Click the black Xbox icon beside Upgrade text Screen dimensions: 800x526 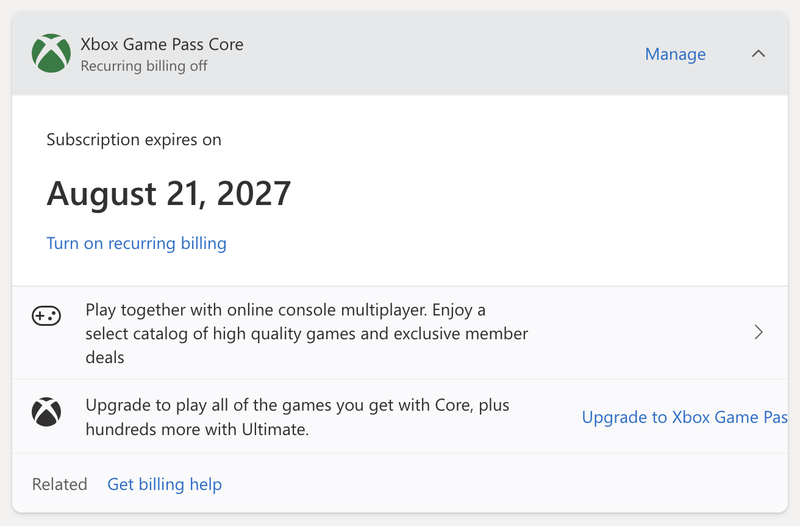(46, 411)
